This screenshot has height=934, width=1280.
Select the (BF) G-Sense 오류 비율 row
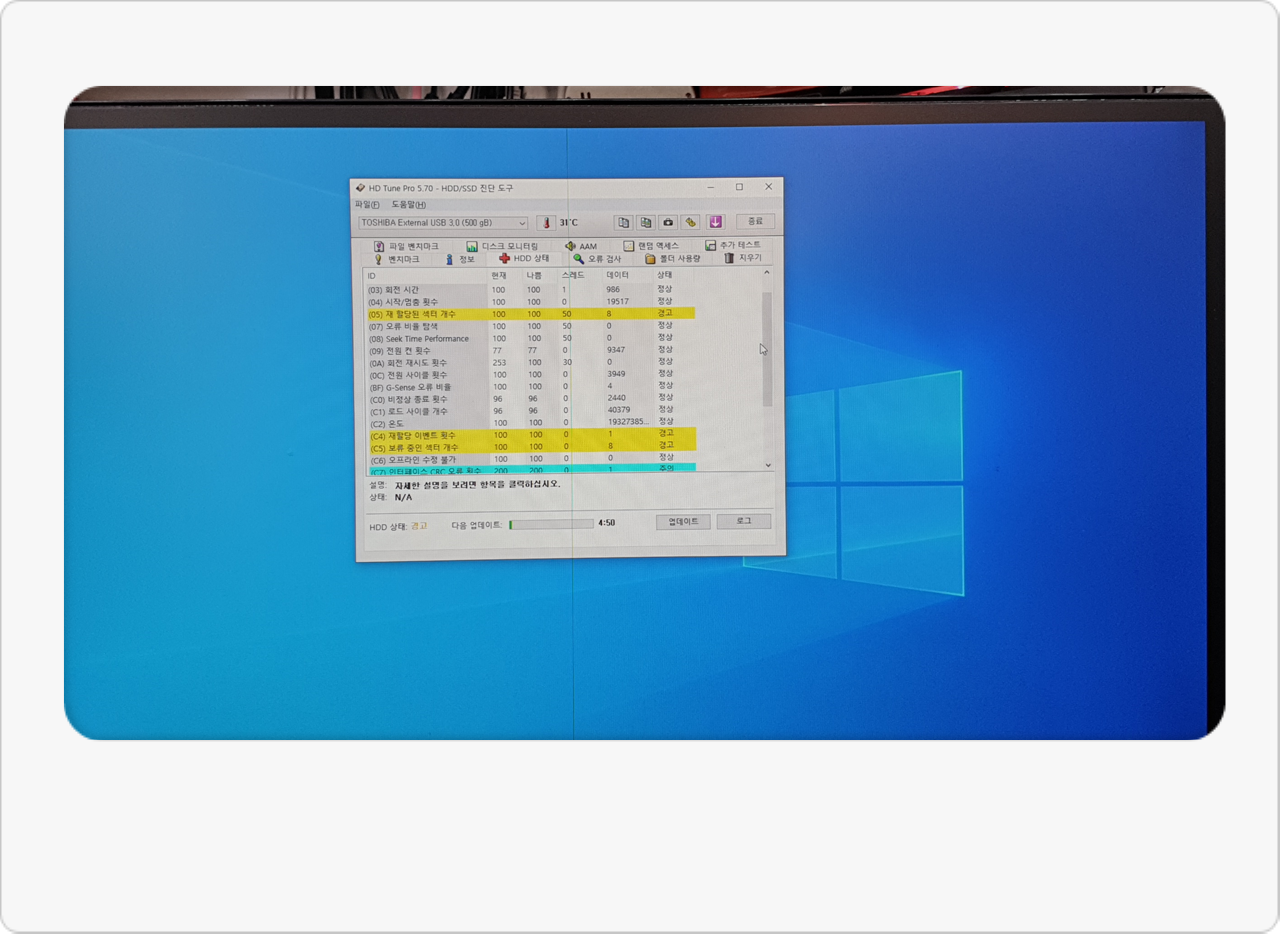pyautogui.click(x=530, y=386)
